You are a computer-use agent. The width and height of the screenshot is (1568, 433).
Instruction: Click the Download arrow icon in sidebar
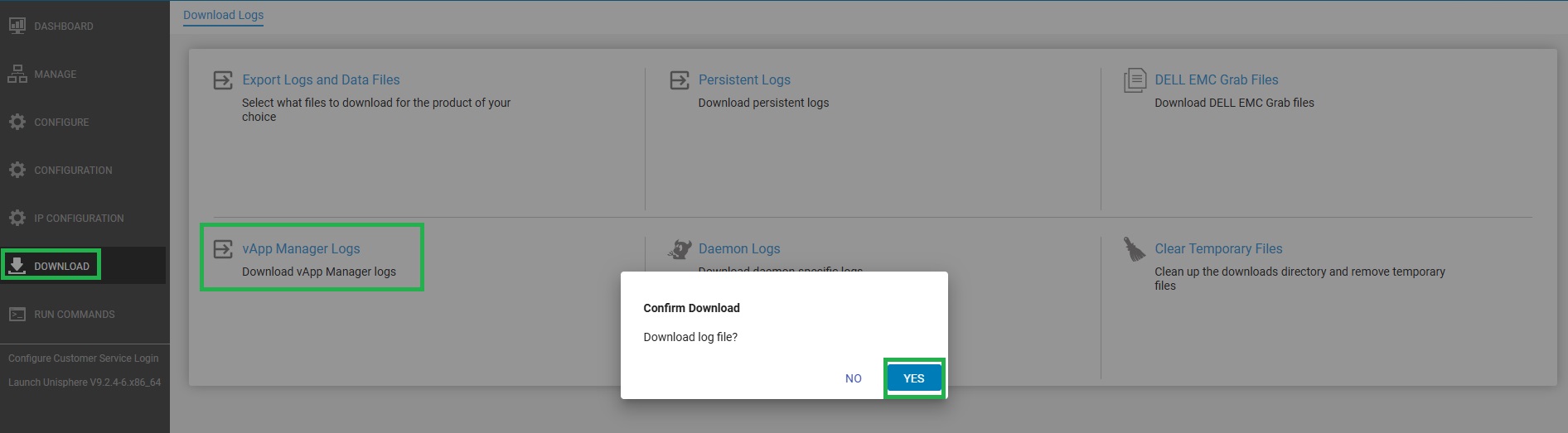[x=17, y=265]
